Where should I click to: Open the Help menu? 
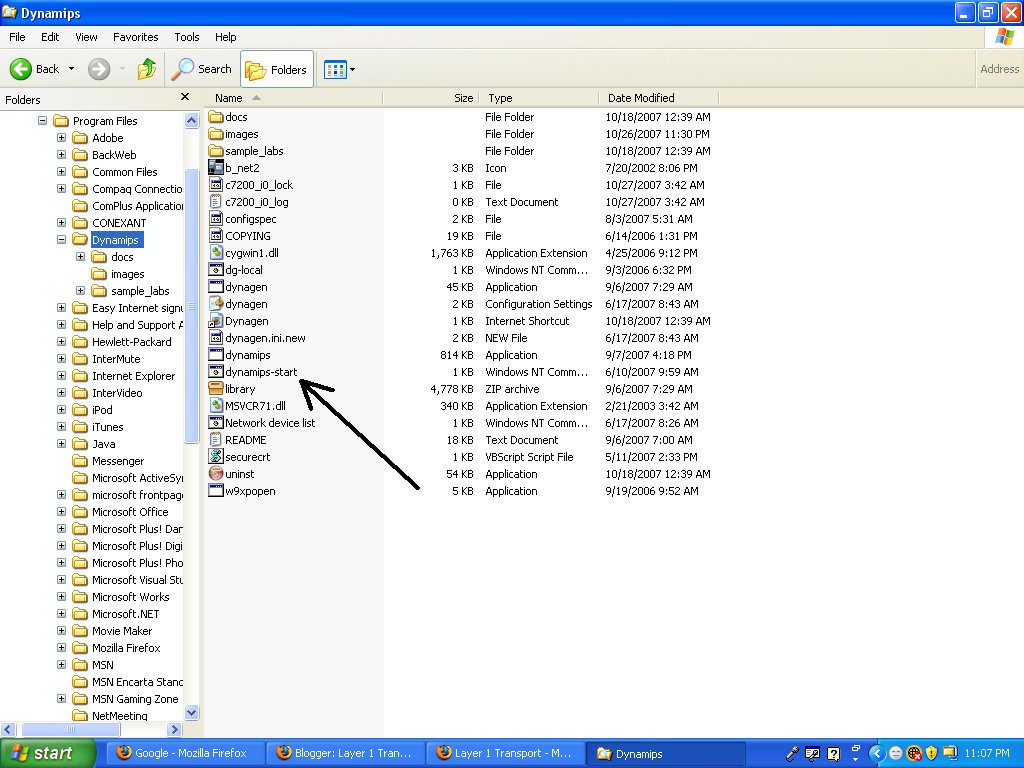[x=226, y=37]
